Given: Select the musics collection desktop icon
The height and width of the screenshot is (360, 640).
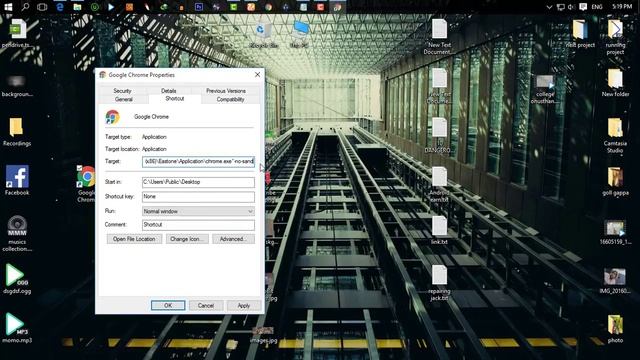Looking at the screenshot, I should (x=17, y=233).
